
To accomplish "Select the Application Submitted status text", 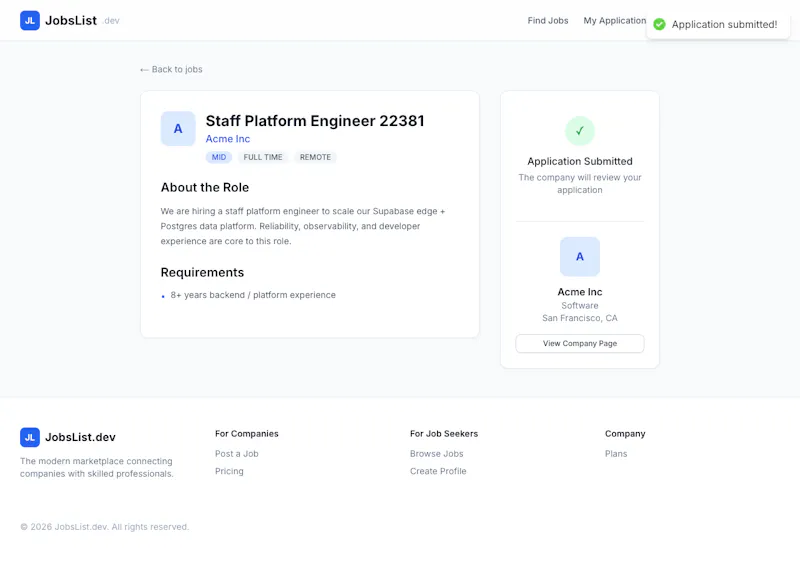I will 580,161.
